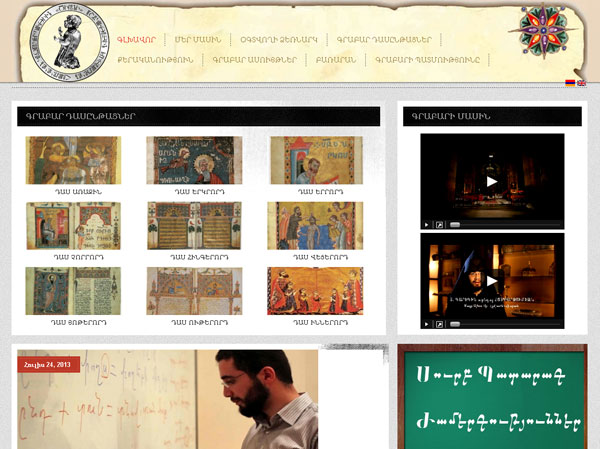Click the red date label on the post image

pyautogui.click(x=48, y=364)
